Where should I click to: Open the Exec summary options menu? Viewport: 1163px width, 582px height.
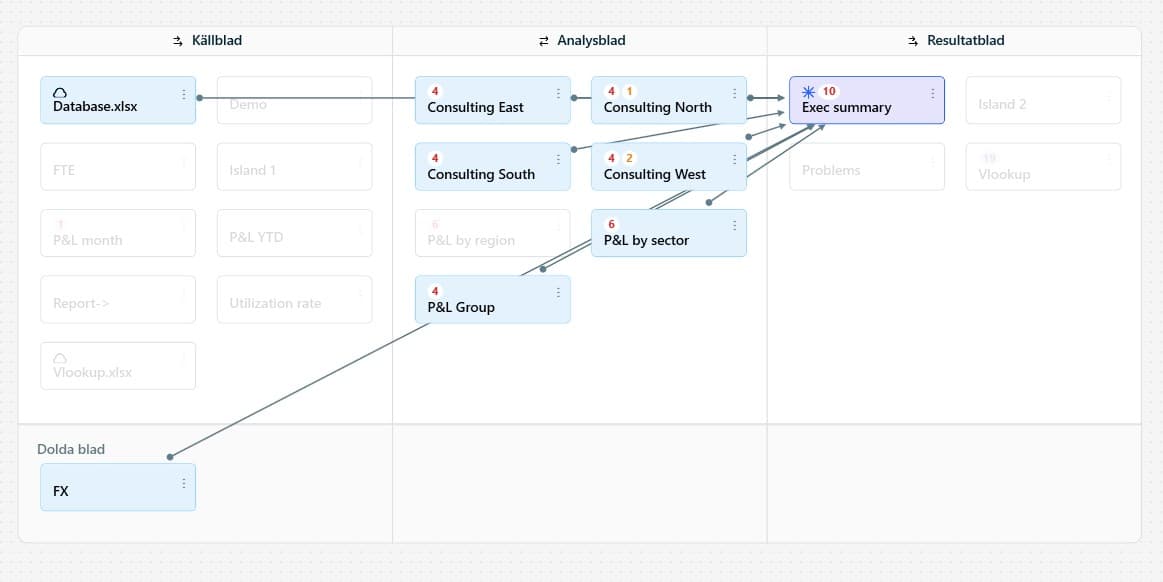(932, 94)
